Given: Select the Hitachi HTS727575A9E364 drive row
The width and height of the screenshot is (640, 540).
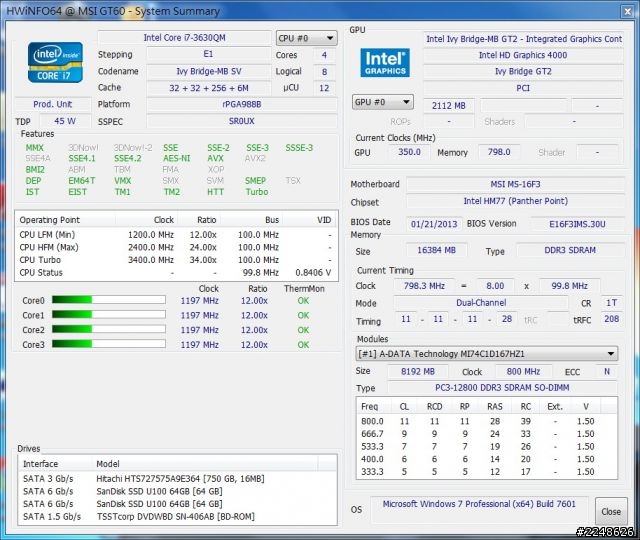Looking at the screenshot, I should click(178, 478).
